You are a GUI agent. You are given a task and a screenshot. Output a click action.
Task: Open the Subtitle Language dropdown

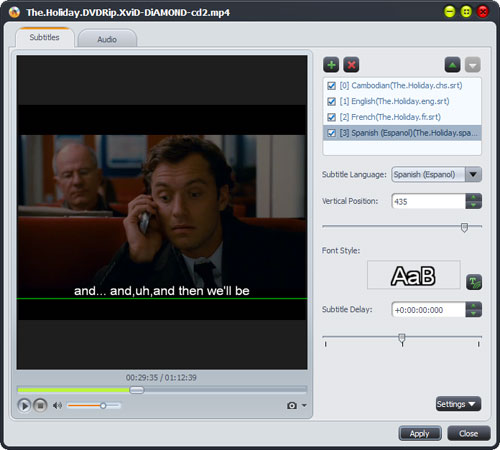(x=436, y=174)
